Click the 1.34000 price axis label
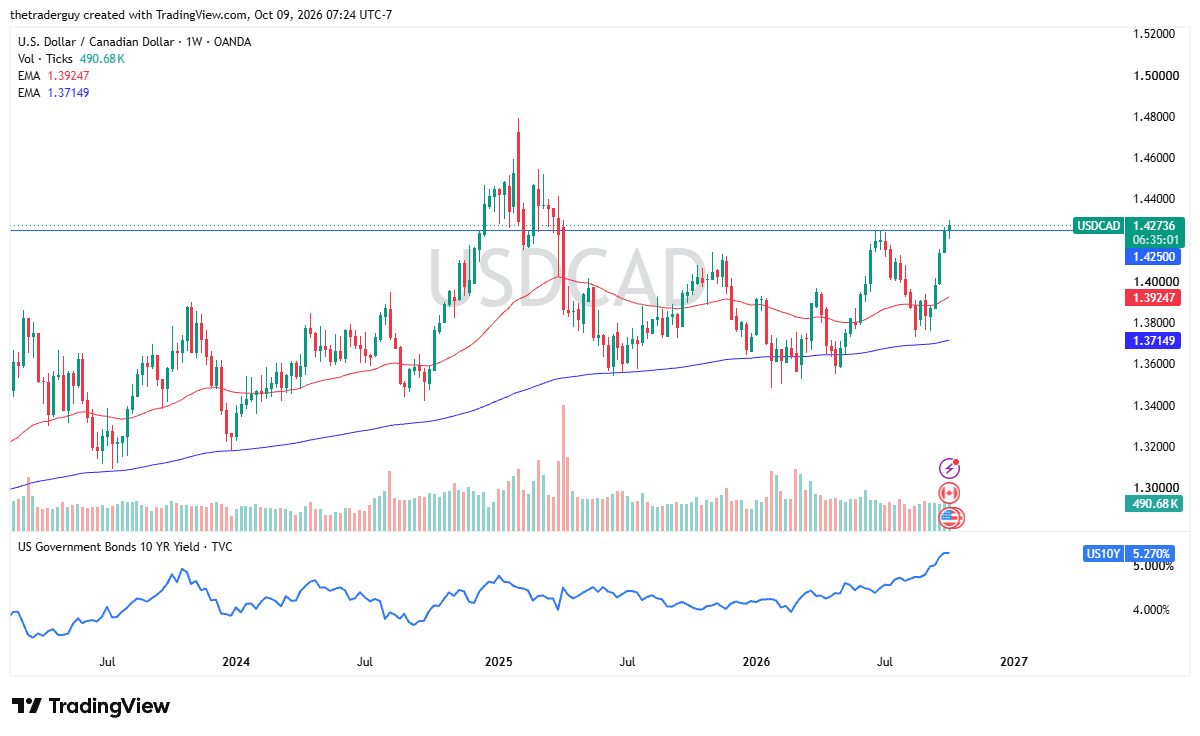 click(x=1154, y=405)
